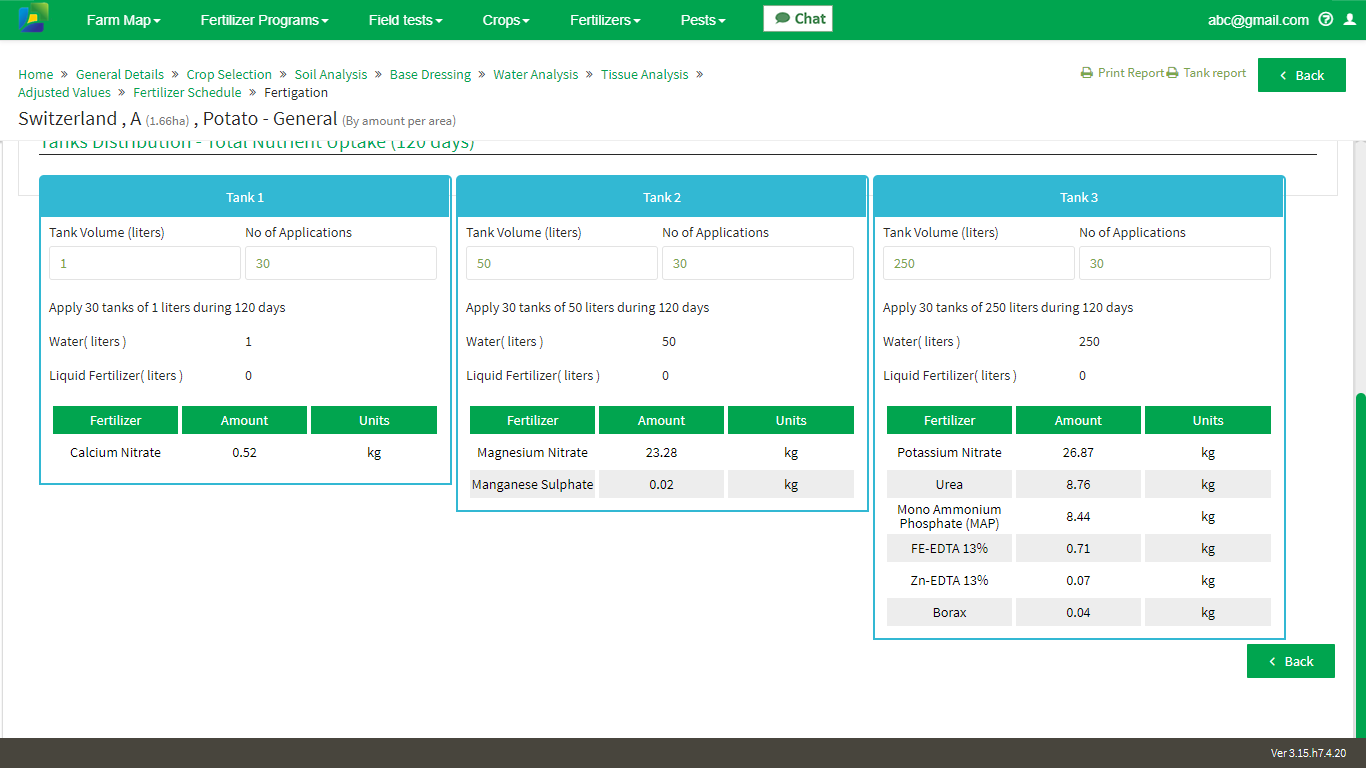Open the Crops menu

(x=506, y=20)
